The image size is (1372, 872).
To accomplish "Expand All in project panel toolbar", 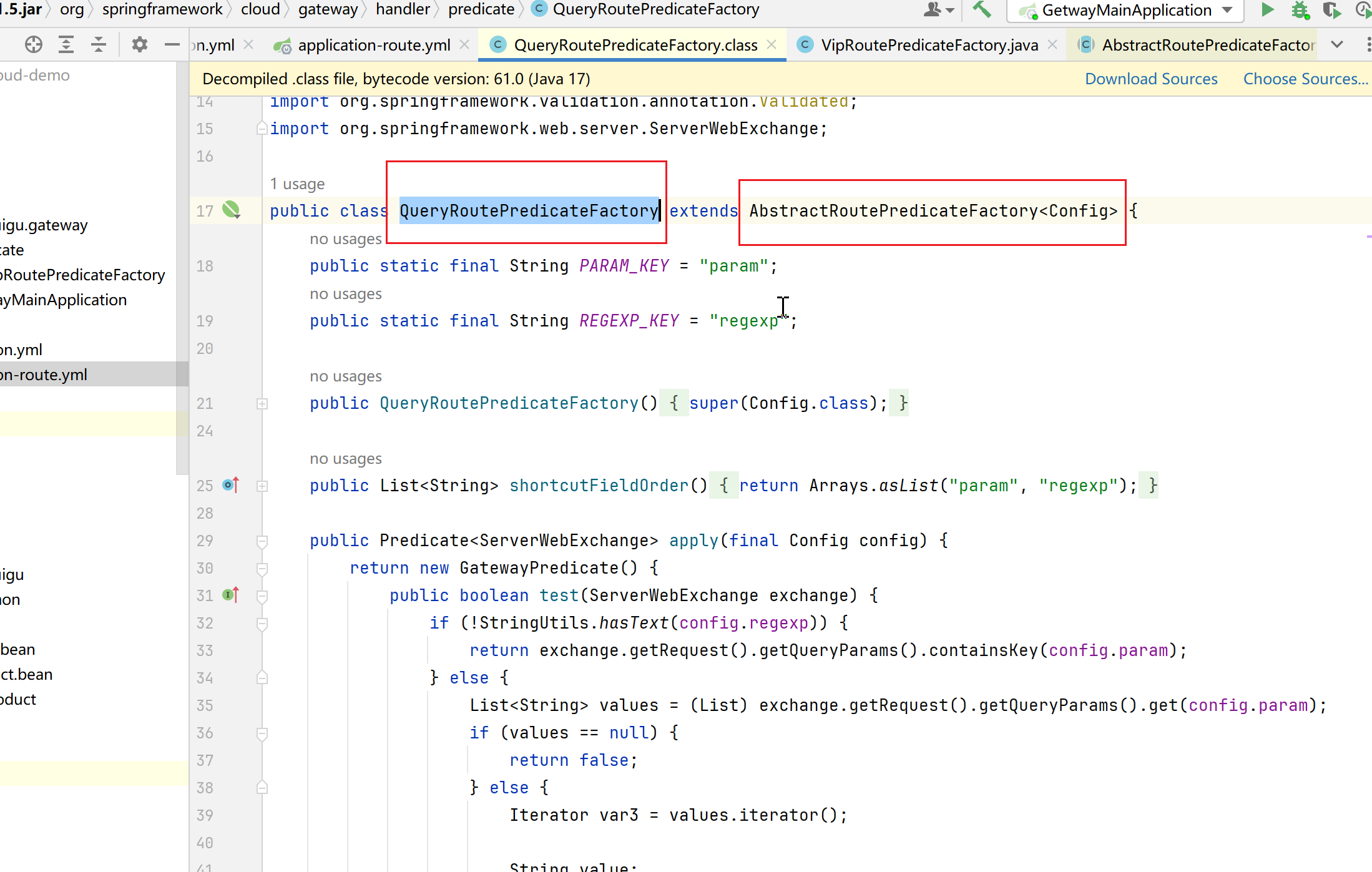I will 66,44.
